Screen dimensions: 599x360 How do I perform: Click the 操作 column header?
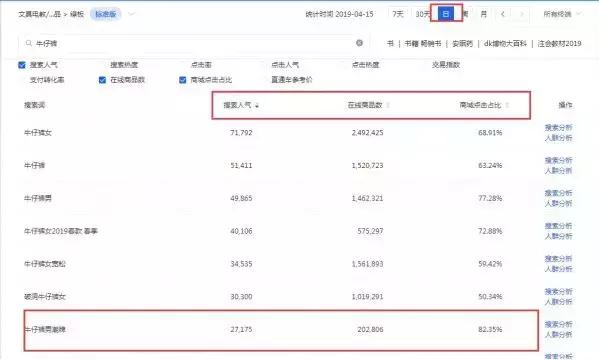[x=565, y=105]
